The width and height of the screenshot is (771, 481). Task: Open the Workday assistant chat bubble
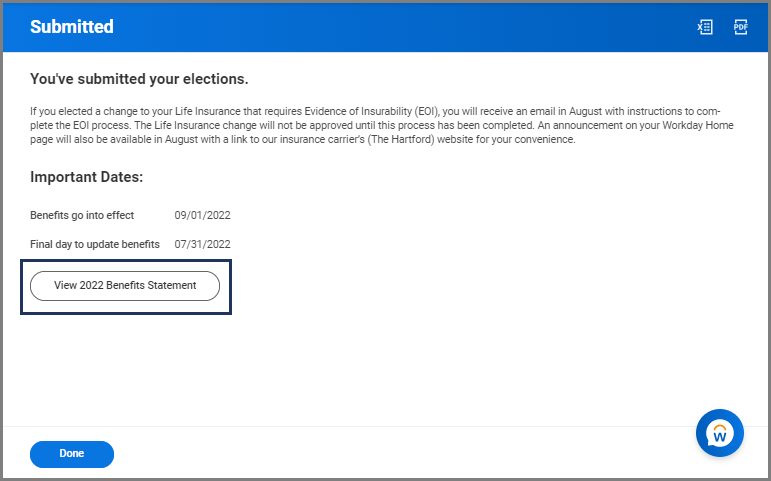pyautogui.click(x=719, y=434)
